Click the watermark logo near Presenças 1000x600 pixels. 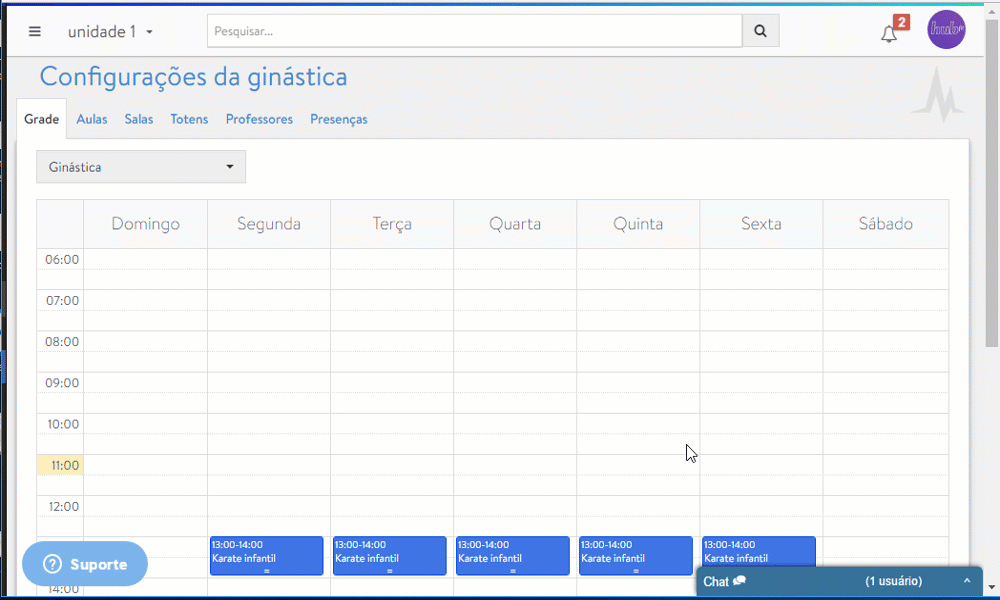tap(938, 98)
